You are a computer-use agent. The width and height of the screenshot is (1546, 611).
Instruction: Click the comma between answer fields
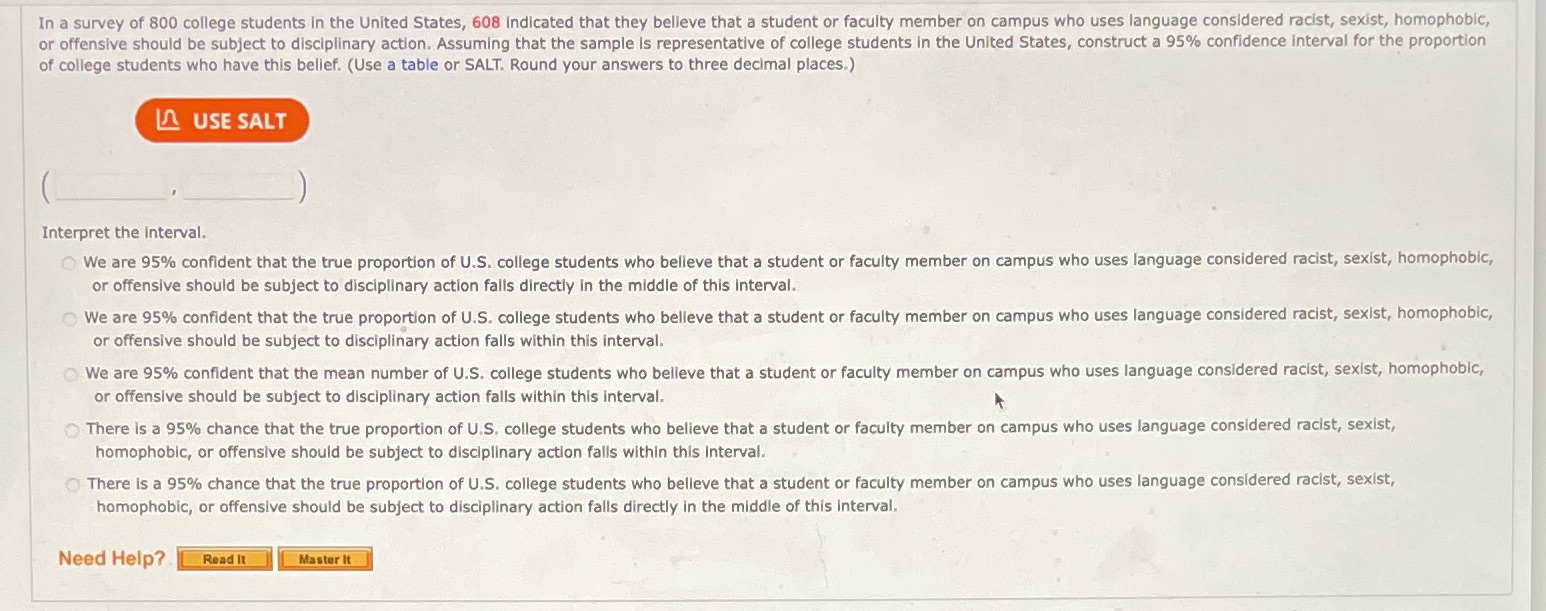pos(173,192)
